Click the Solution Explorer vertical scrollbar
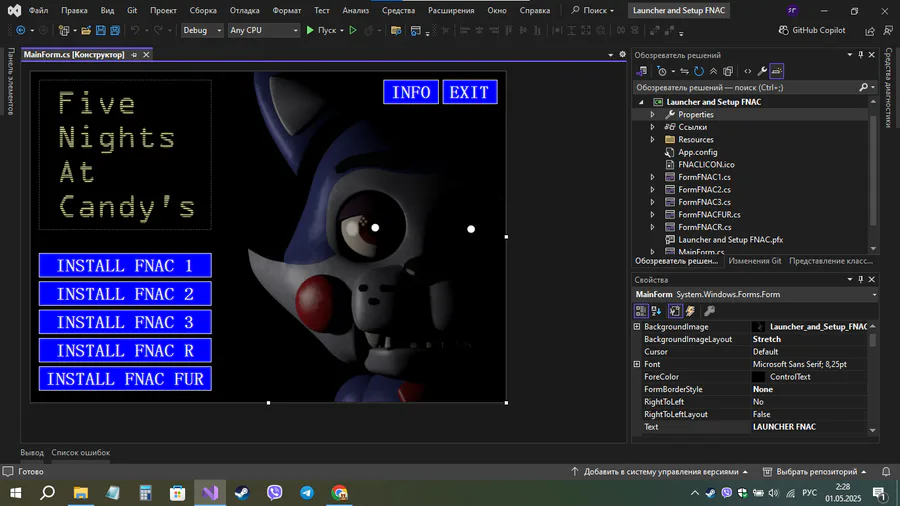Image resolution: width=900 pixels, height=506 pixels. pos(873,175)
